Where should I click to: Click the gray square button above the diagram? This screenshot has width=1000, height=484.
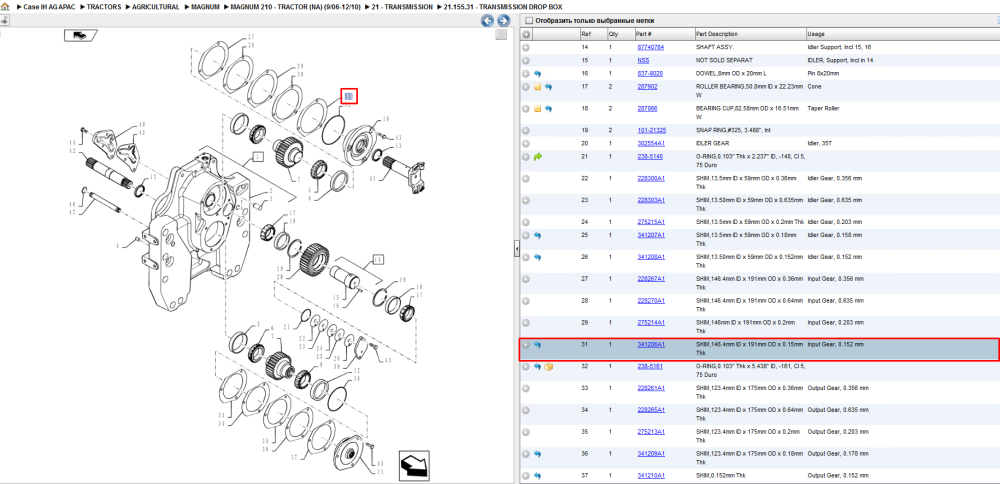(x=501, y=34)
